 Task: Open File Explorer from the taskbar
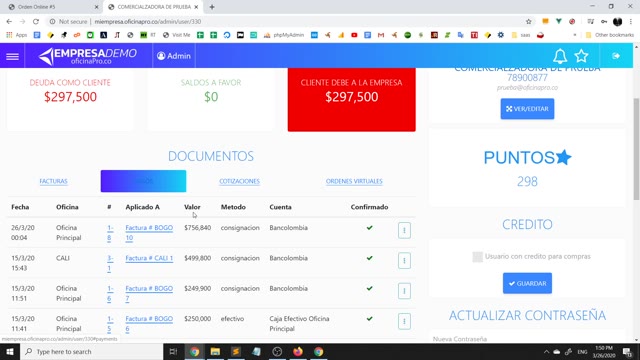click(x=215, y=351)
